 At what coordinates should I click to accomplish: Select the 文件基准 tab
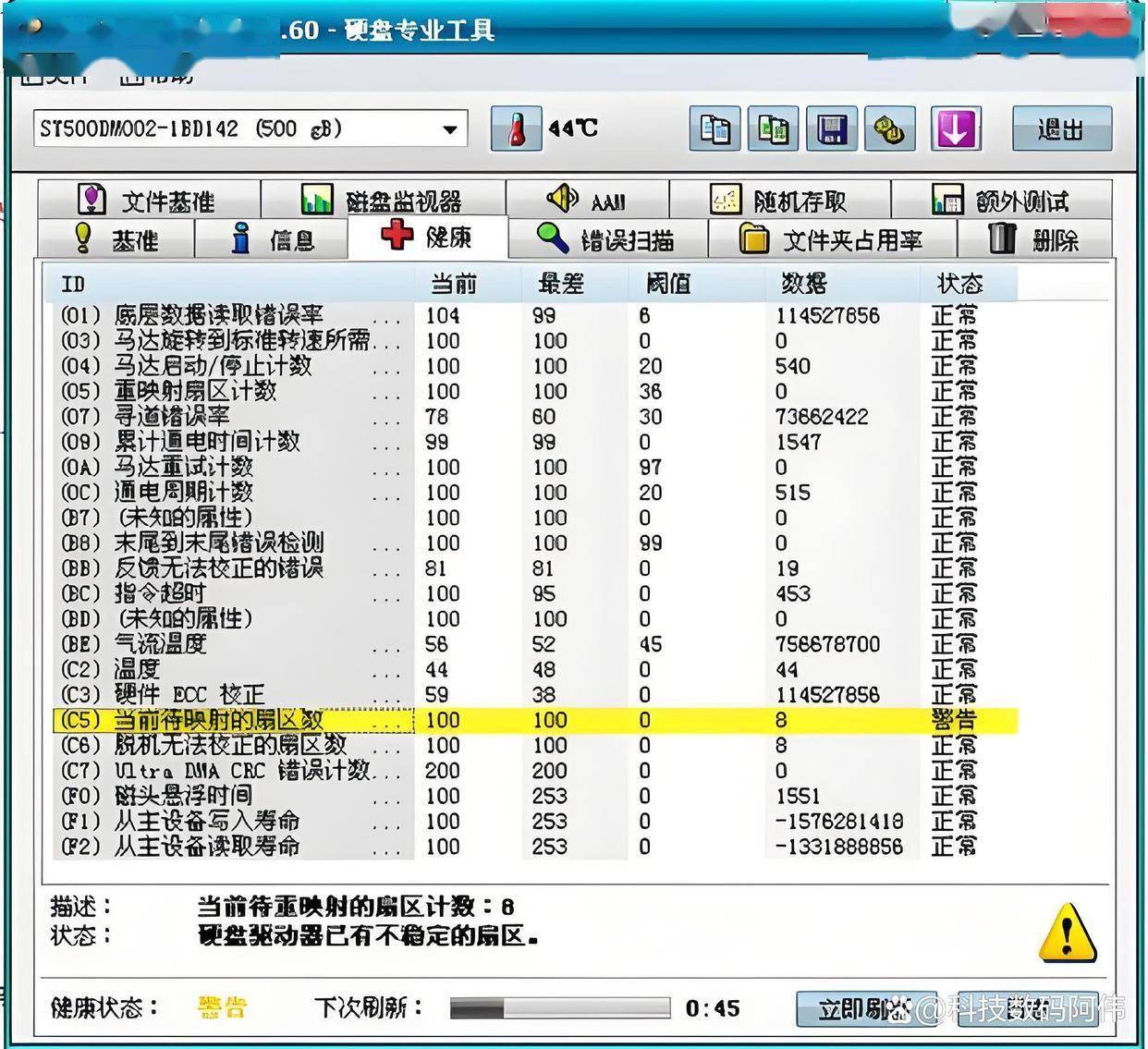coord(148,200)
